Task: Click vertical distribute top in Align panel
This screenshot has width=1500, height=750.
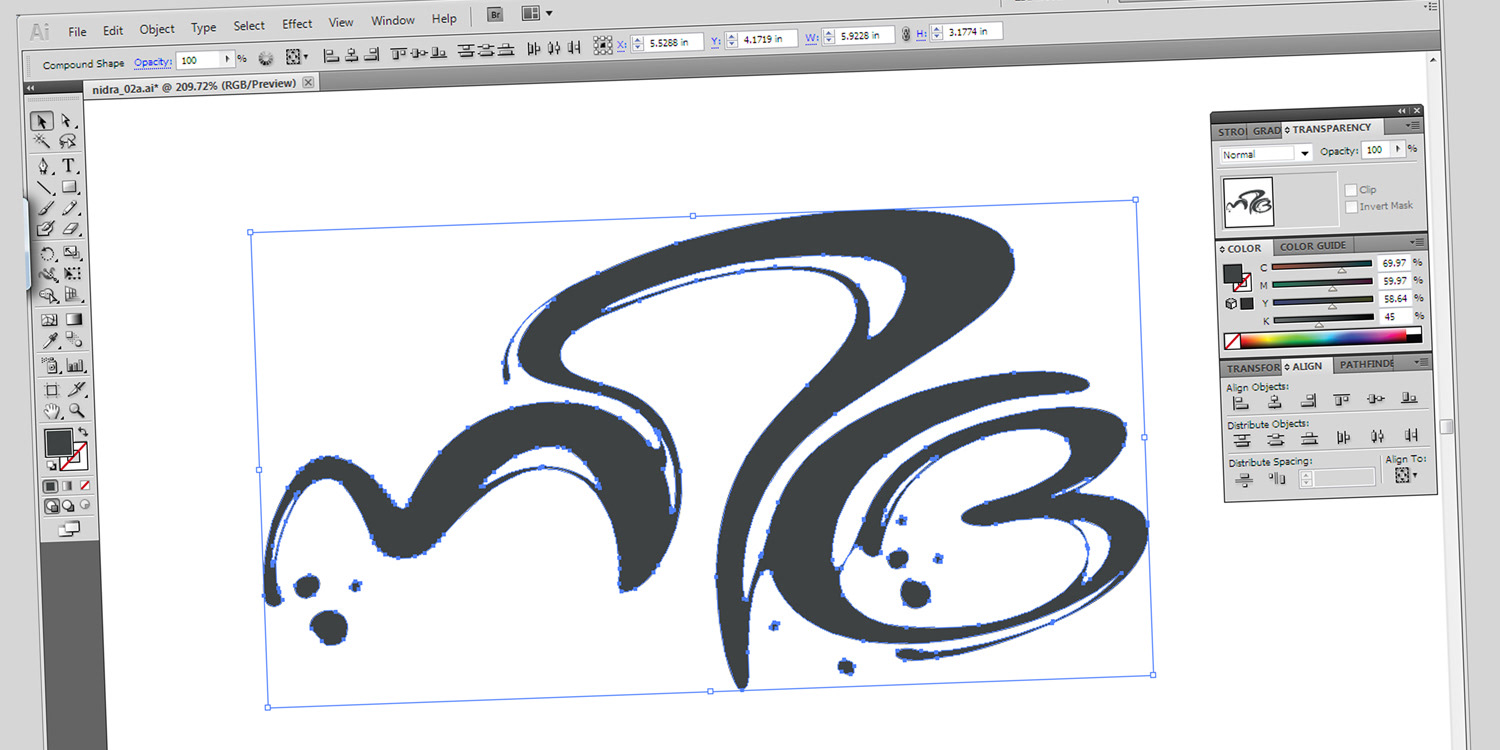Action: pos(1242,439)
